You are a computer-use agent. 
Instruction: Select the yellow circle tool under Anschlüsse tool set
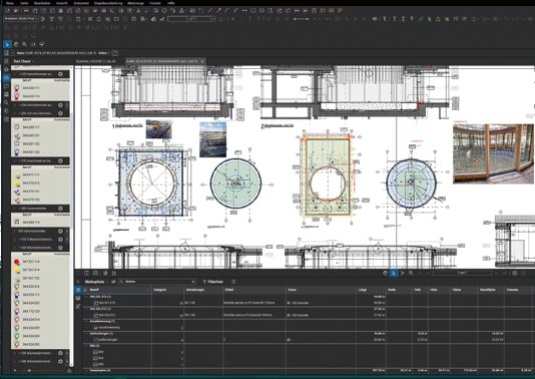[17, 183]
